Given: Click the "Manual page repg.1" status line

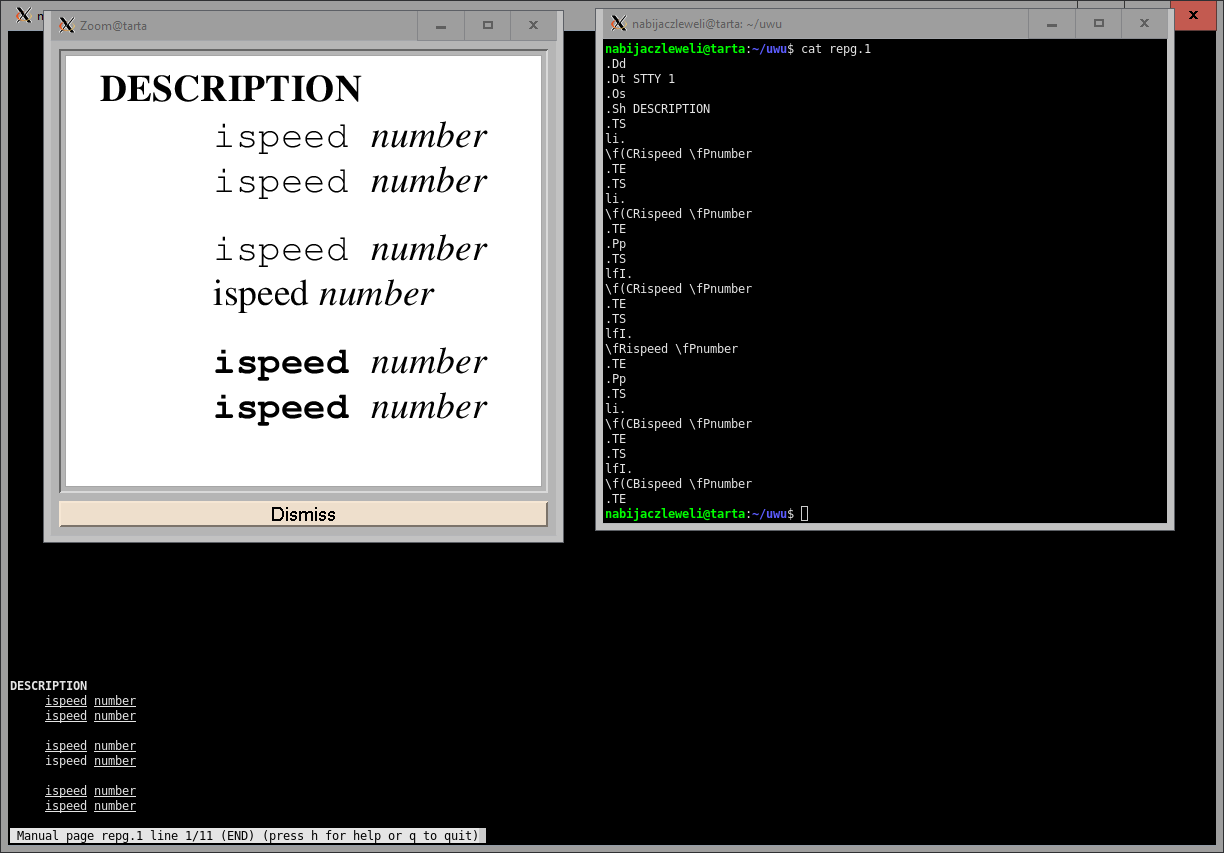Looking at the screenshot, I should point(248,836).
